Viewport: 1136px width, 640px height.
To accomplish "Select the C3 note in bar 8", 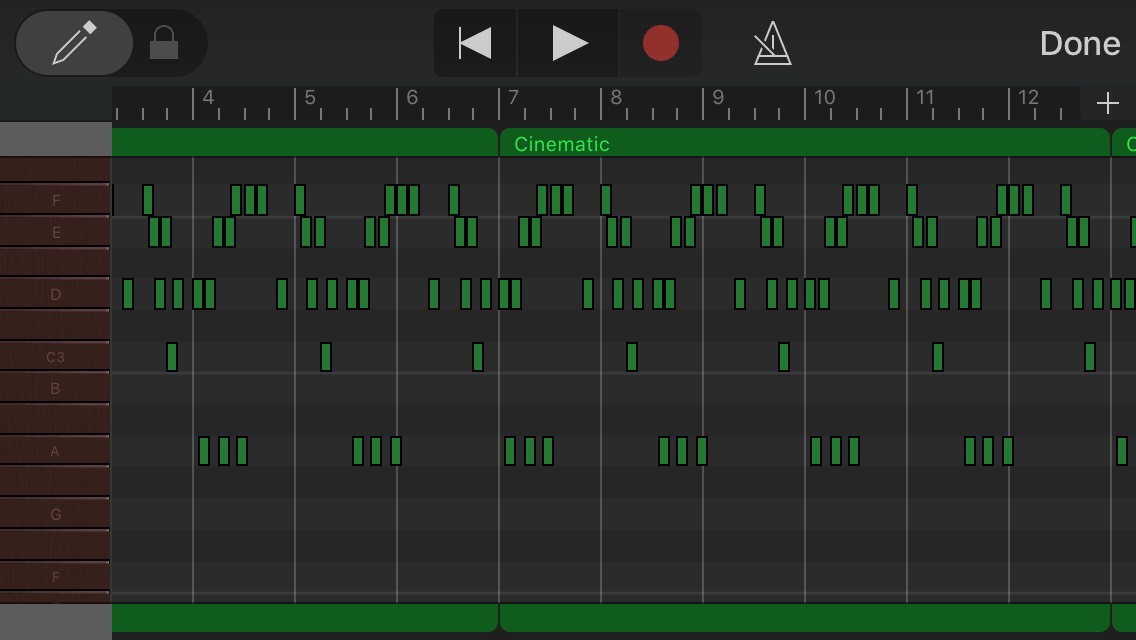I will (x=632, y=357).
